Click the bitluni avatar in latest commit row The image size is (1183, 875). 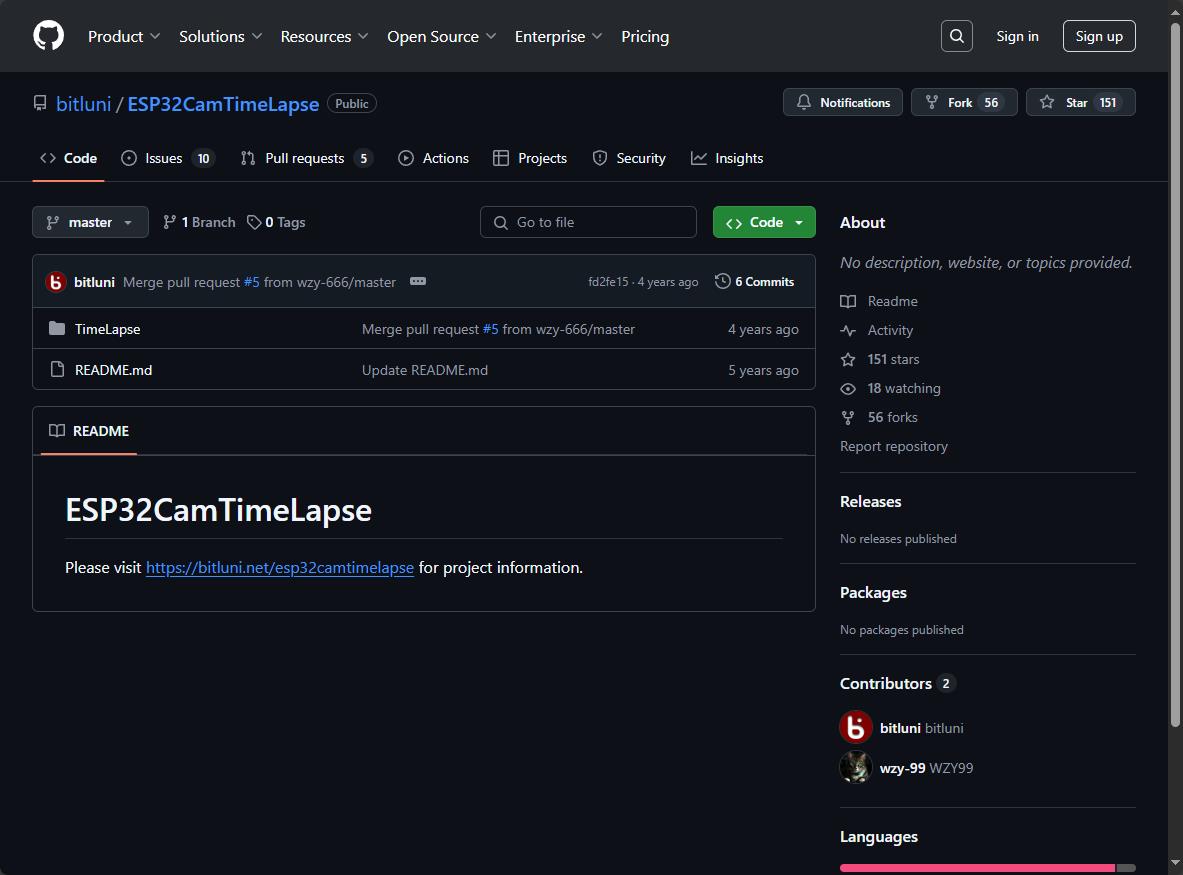[x=56, y=281]
